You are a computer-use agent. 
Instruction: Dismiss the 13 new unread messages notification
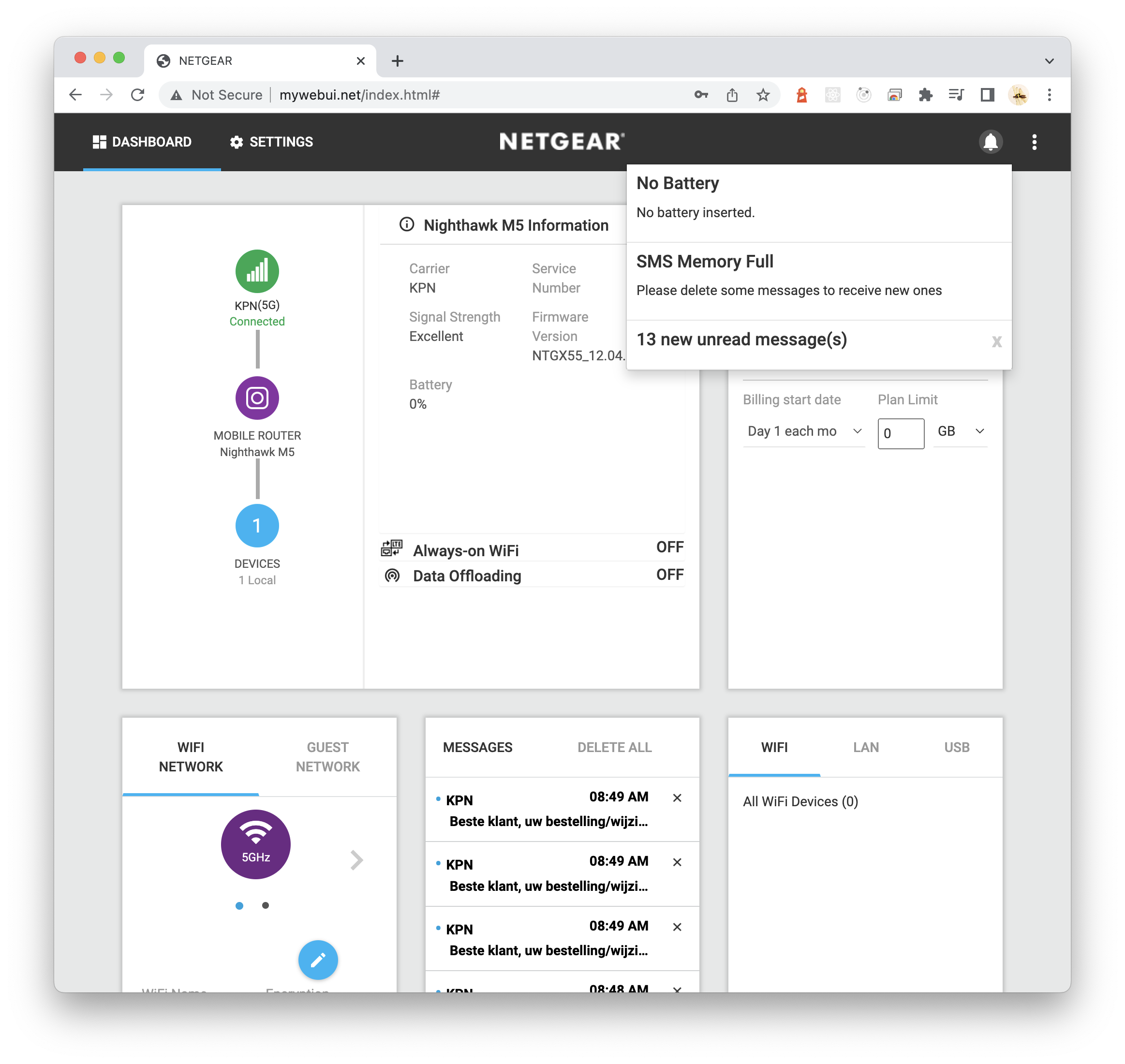pyautogui.click(x=996, y=341)
